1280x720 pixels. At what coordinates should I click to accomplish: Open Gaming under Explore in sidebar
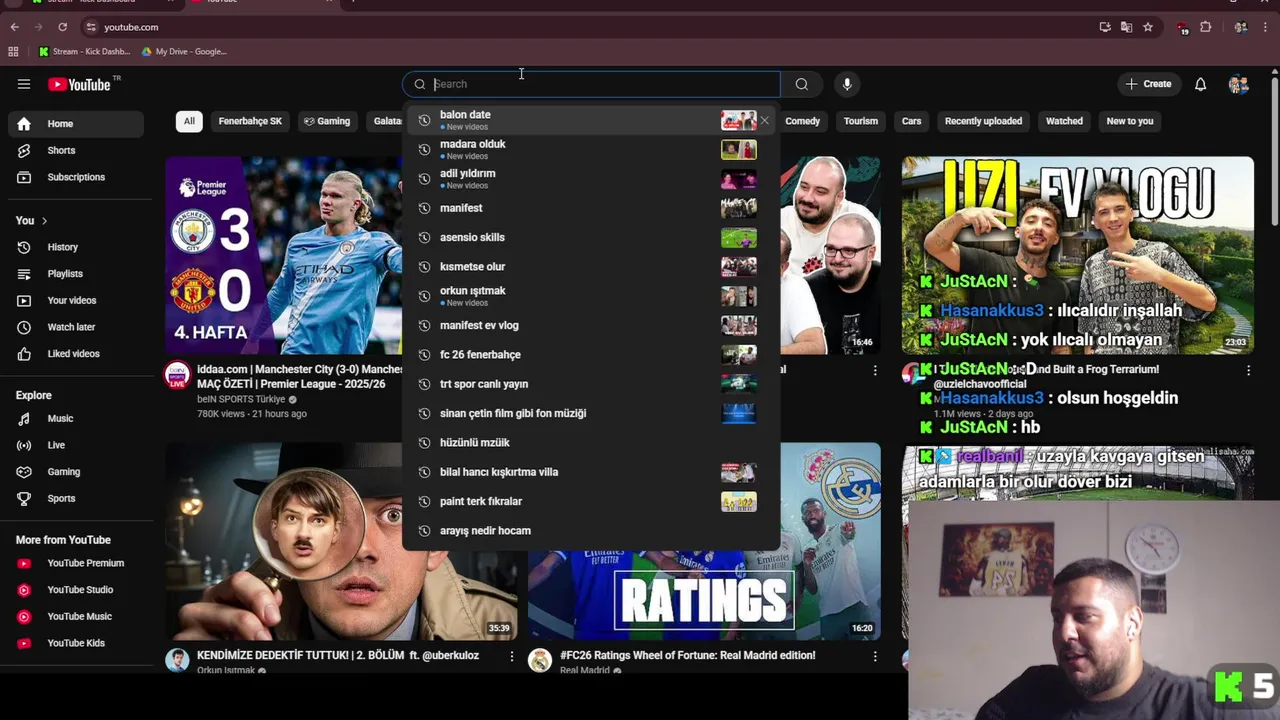pos(76,472)
